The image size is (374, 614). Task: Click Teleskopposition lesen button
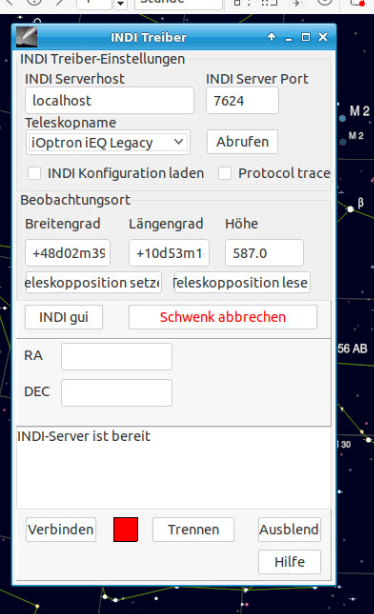click(242, 282)
